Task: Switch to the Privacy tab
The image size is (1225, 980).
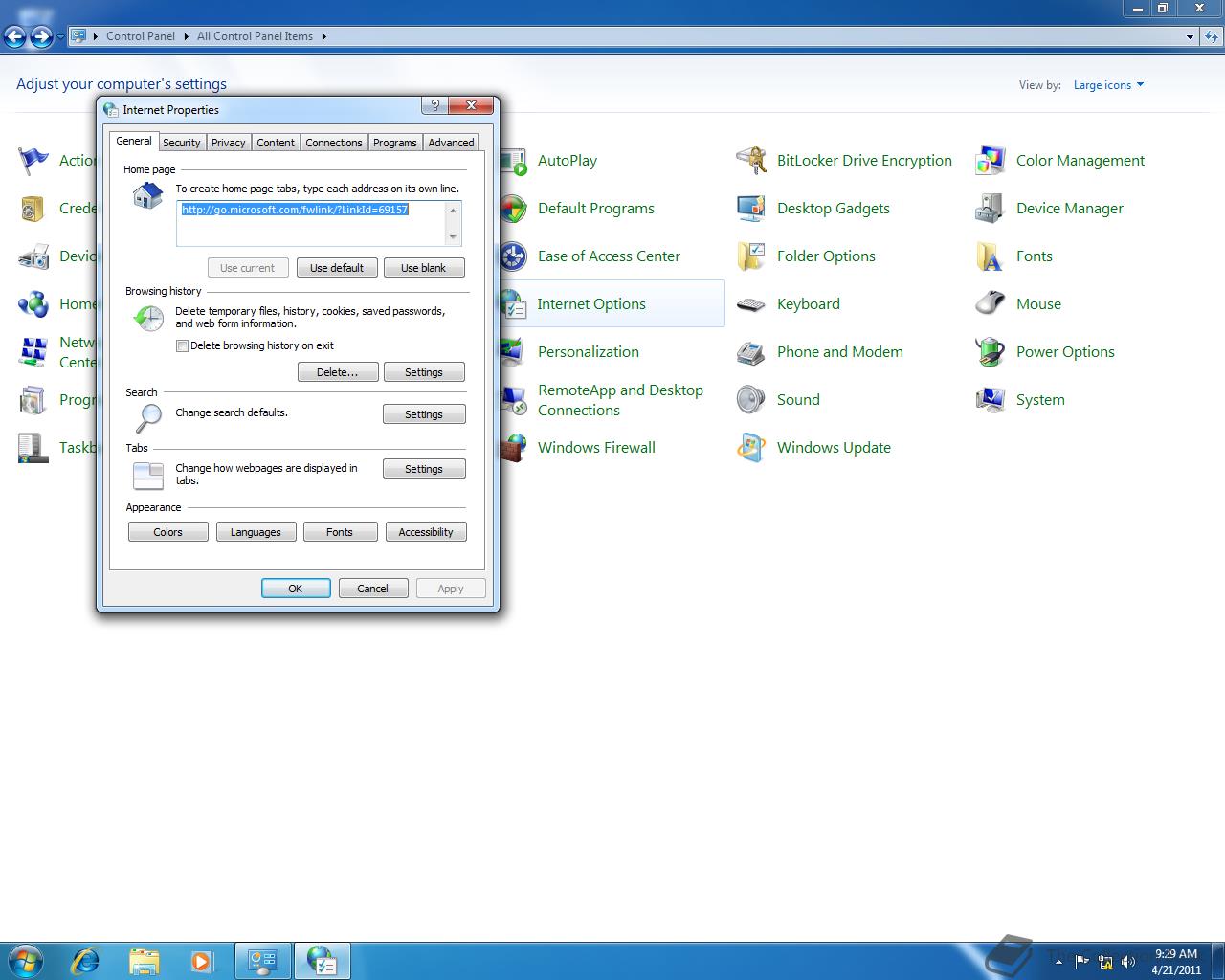Action: (x=229, y=143)
